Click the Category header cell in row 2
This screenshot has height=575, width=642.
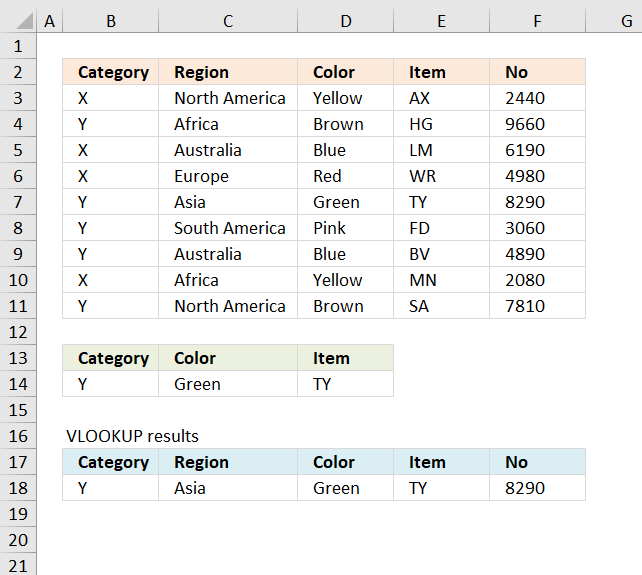[x=111, y=72]
